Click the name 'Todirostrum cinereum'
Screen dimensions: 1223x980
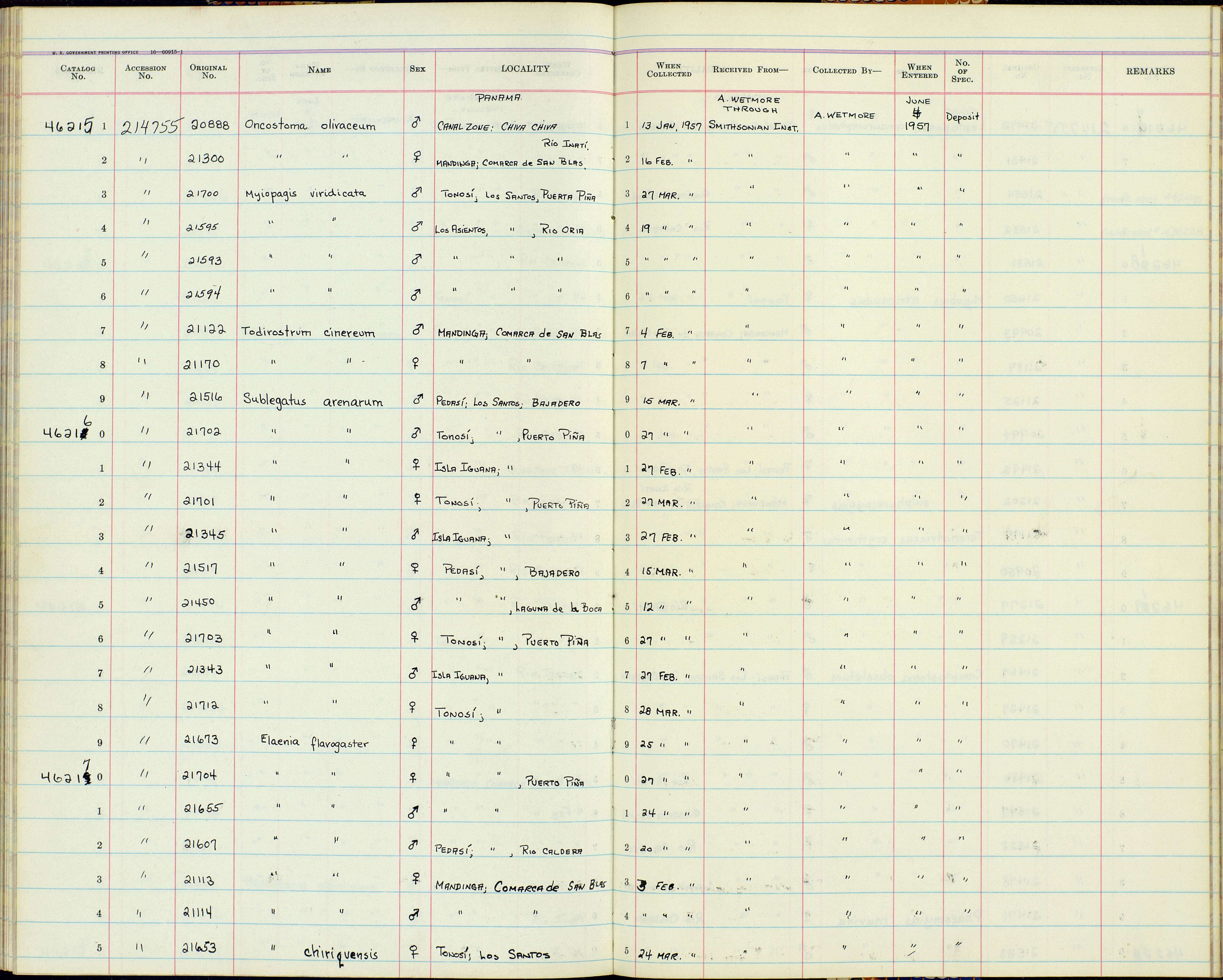click(308, 332)
